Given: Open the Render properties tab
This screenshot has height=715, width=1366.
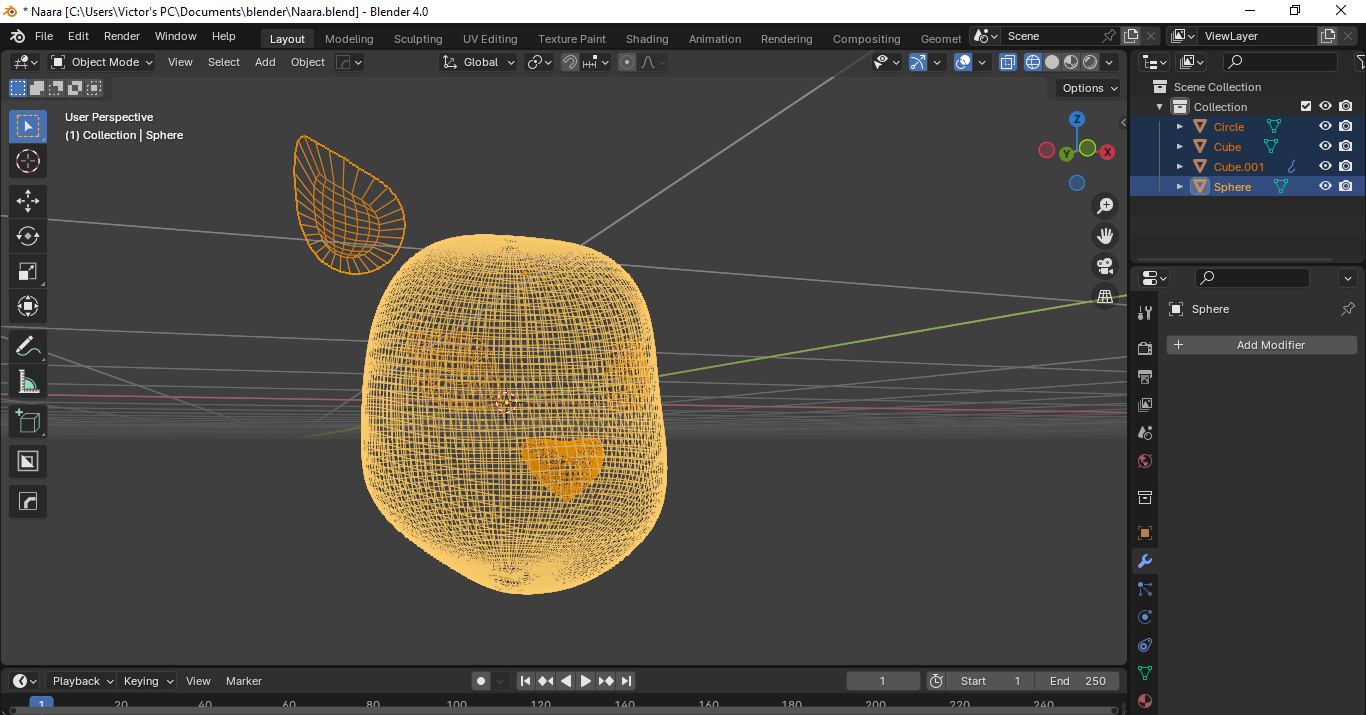Looking at the screenshot, I should tap(1145, 349).
